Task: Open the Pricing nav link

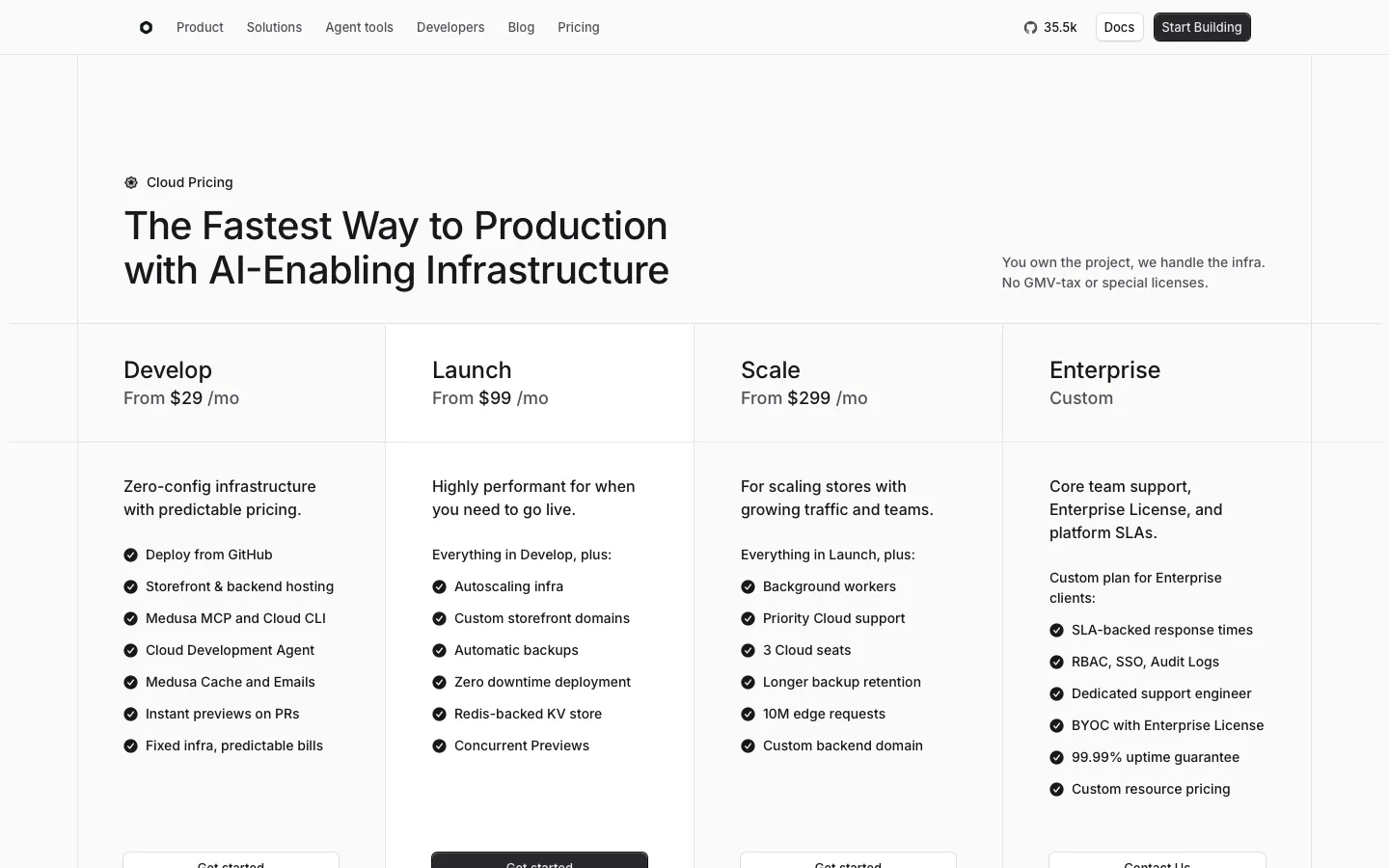Action: (579, 27)
